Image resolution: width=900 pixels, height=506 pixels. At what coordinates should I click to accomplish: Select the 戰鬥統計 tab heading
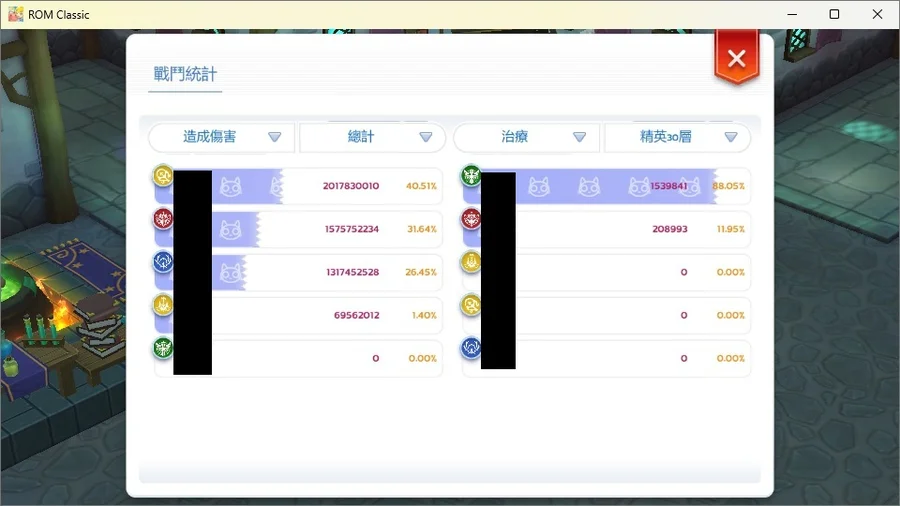pos(185,74)
